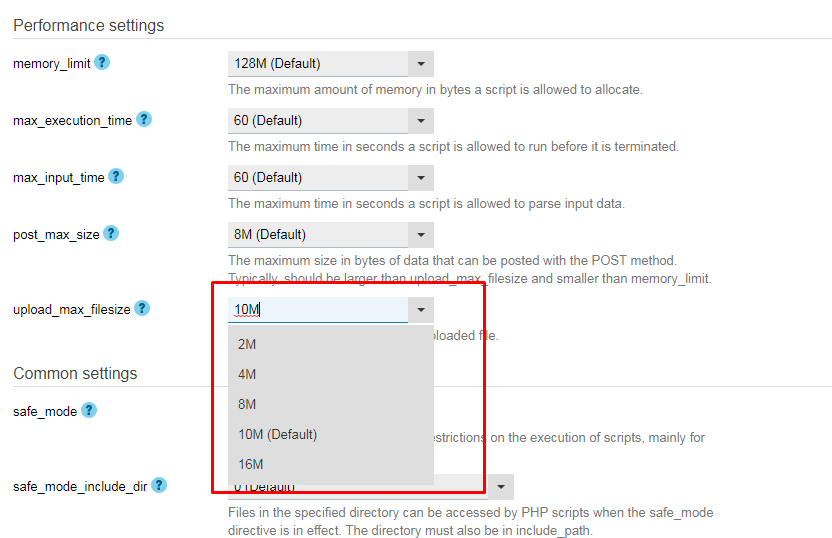Open help icon for max_execution_time
Image resolution: width=832 pixels, height=538 pixels.
point(144,119)
